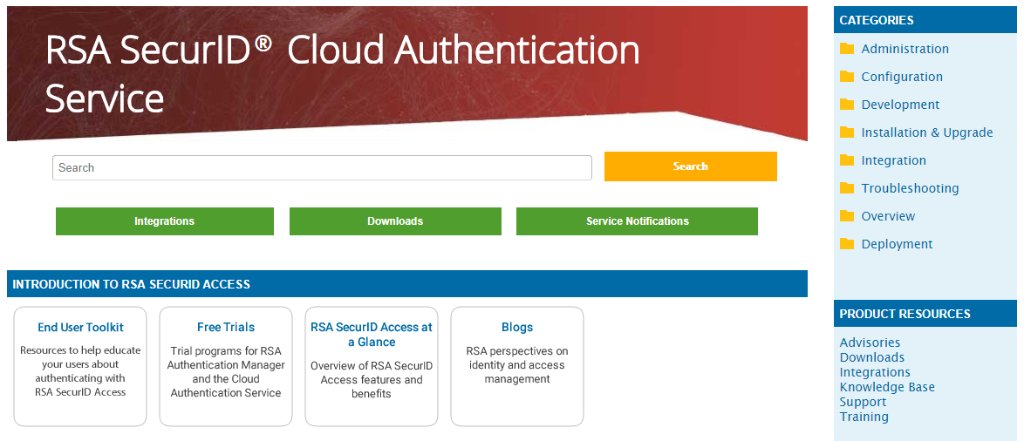Click inside the Search text field

[322, 167]
